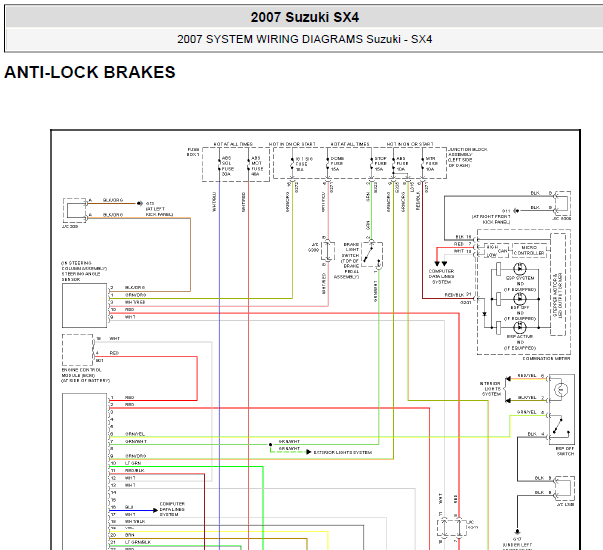Click 'COMPUTER DATA LINES SYSTEM' beside combination meter

pos(441,277)
